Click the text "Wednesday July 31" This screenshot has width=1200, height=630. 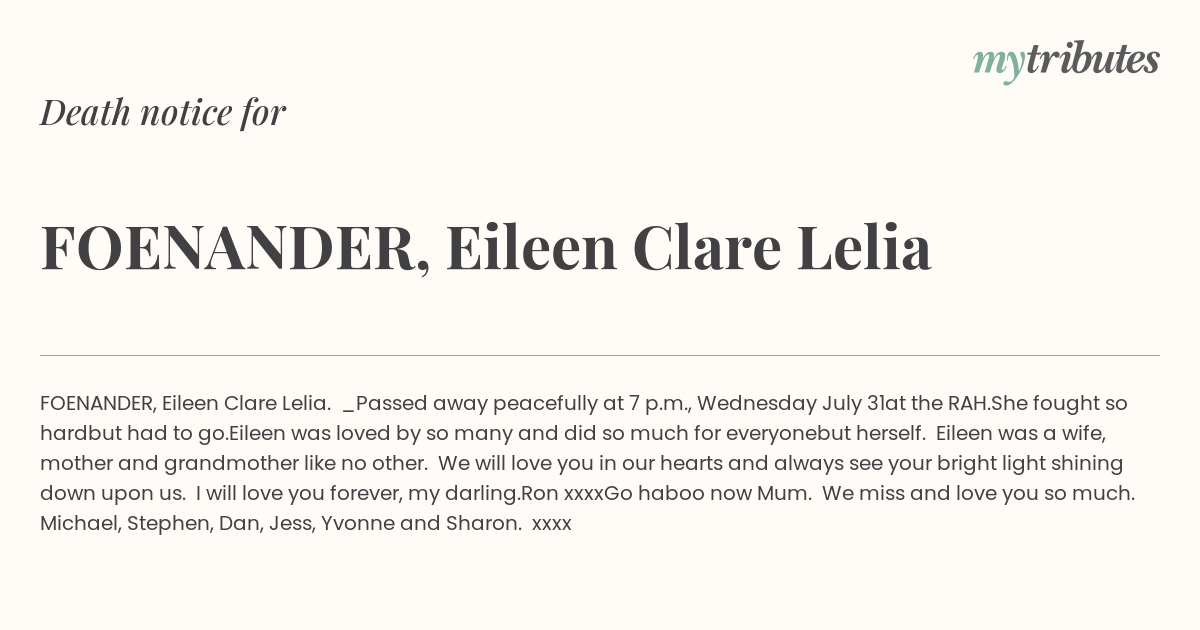coord(791,404)
